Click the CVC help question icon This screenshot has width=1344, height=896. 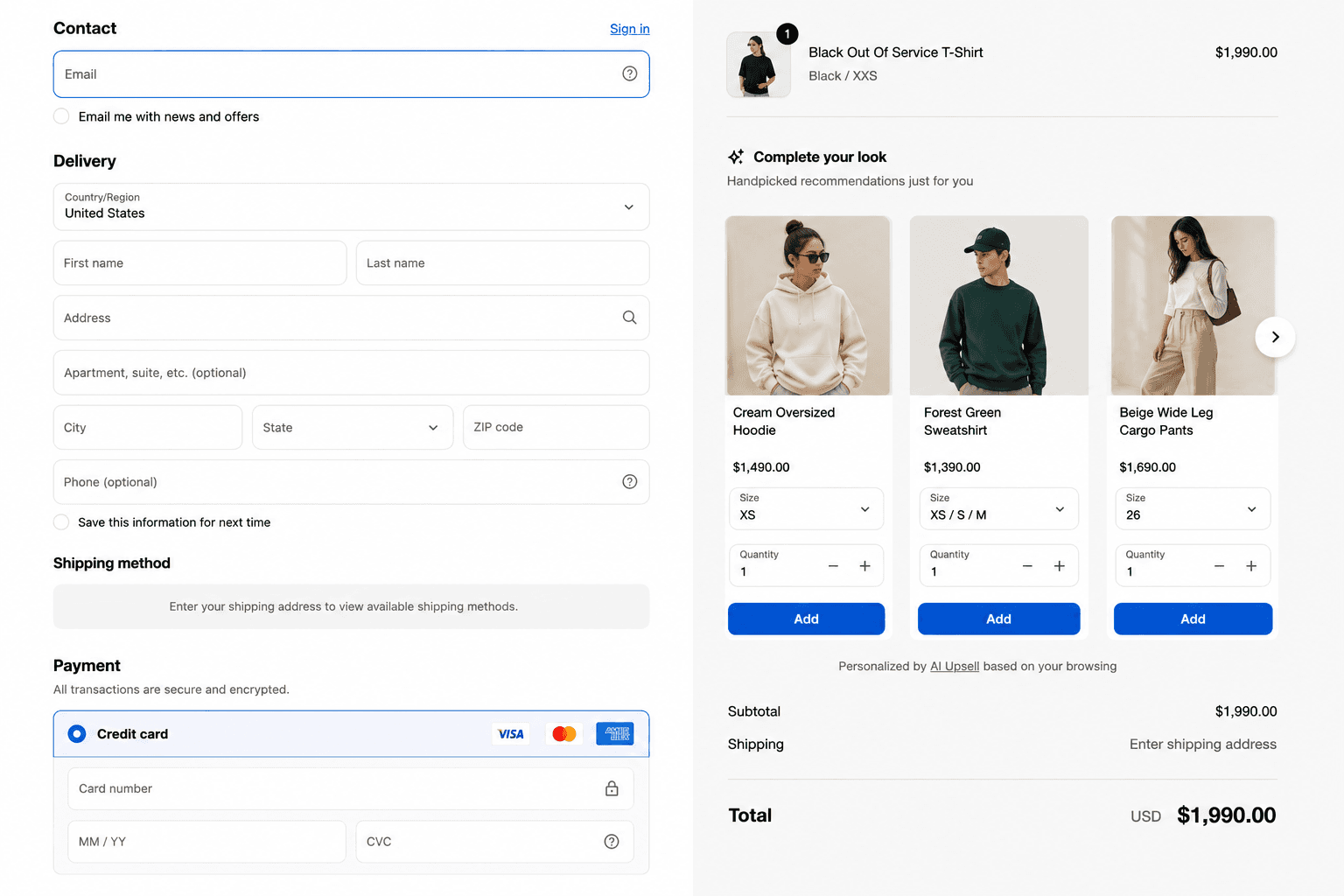612,842
